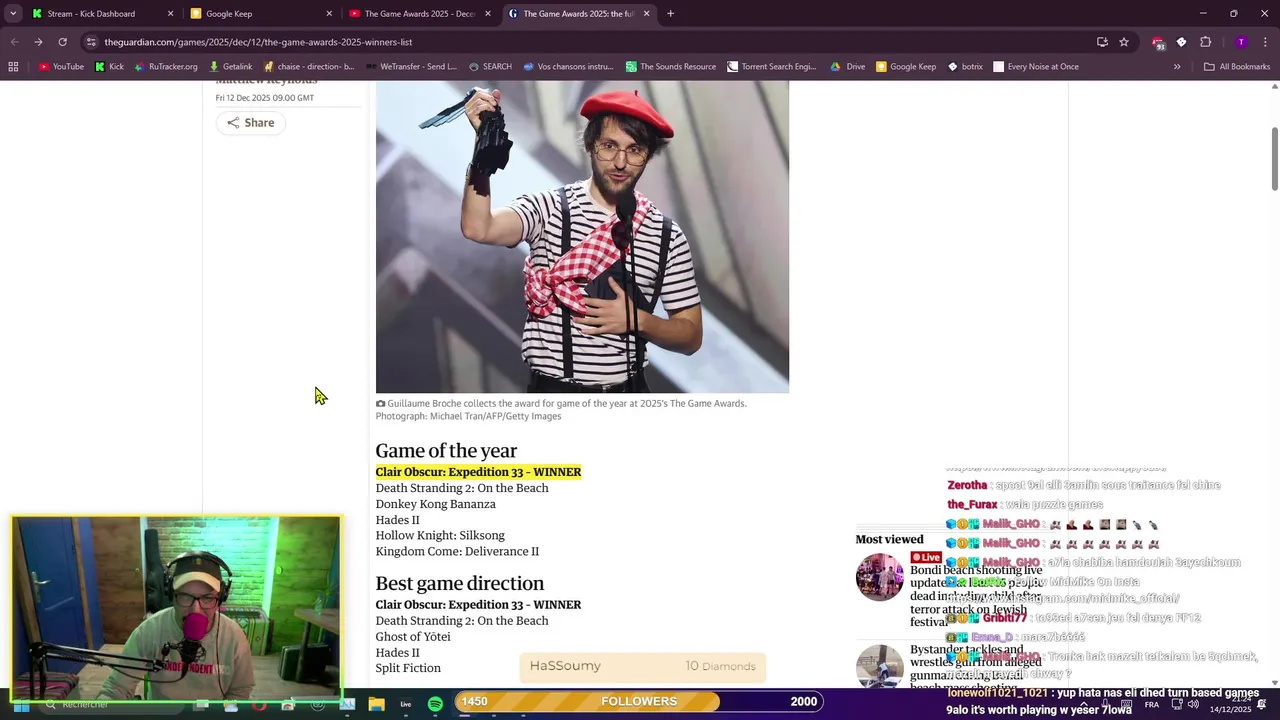Open File Explorer from the taskbar
The height and width of the screenshot is (720, 1280).
point(377,704)
